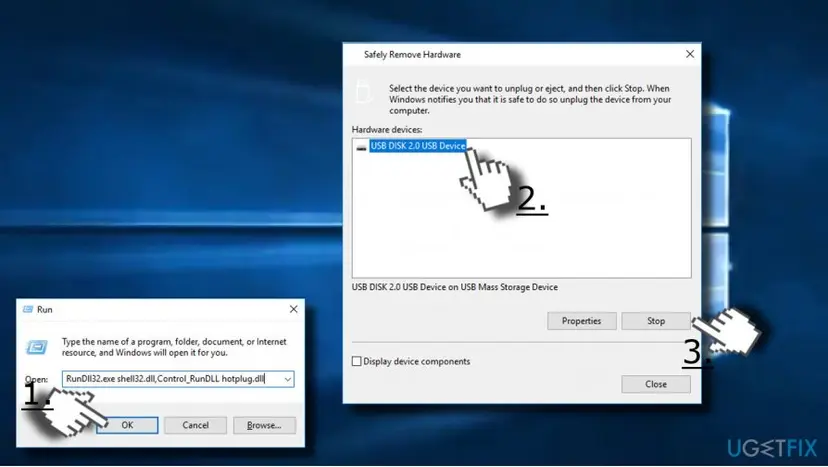Click the hardware eject icon beside instructions
Screen dimensions: 828x467
(363, 91)
